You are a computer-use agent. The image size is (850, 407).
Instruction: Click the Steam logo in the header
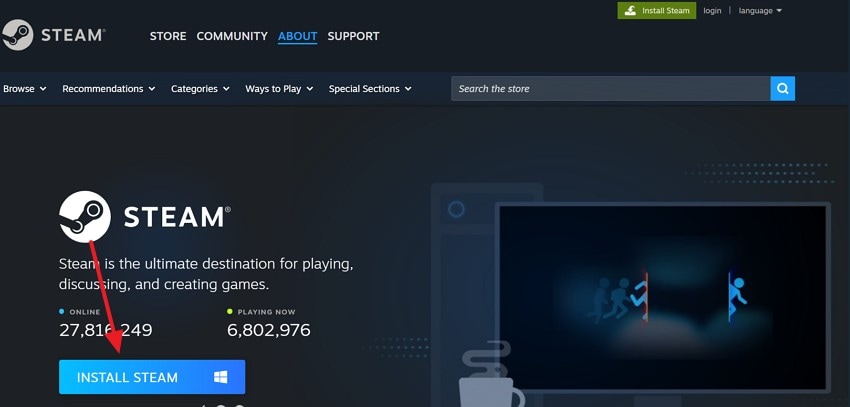click(53, 35)
